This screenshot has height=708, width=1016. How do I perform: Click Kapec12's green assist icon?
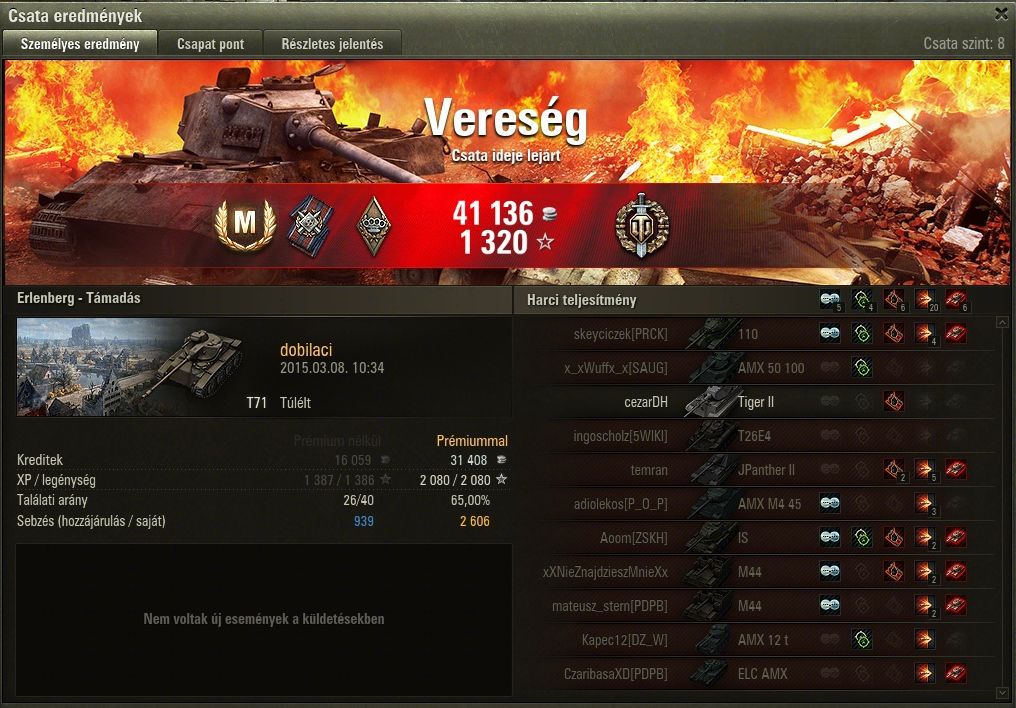(862, 639)
